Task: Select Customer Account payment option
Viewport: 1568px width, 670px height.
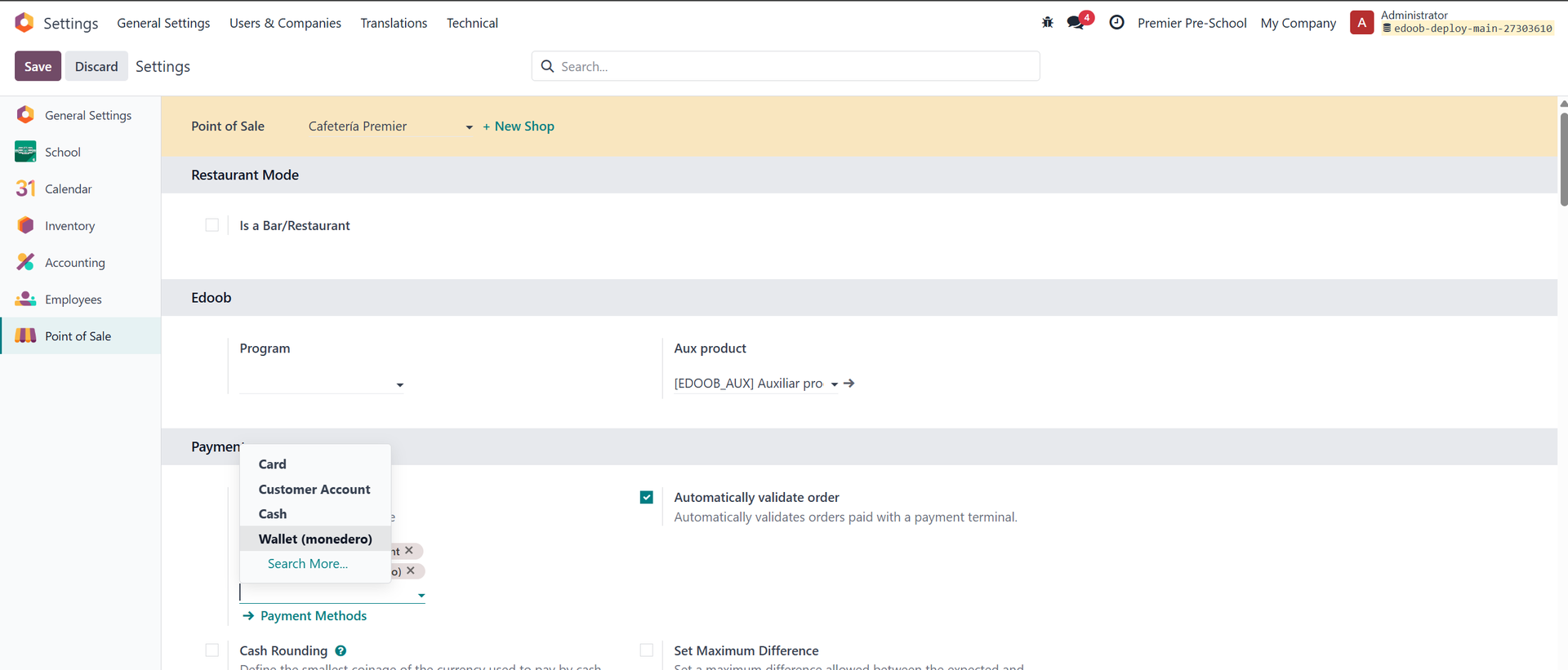Action: click(315, 490)
